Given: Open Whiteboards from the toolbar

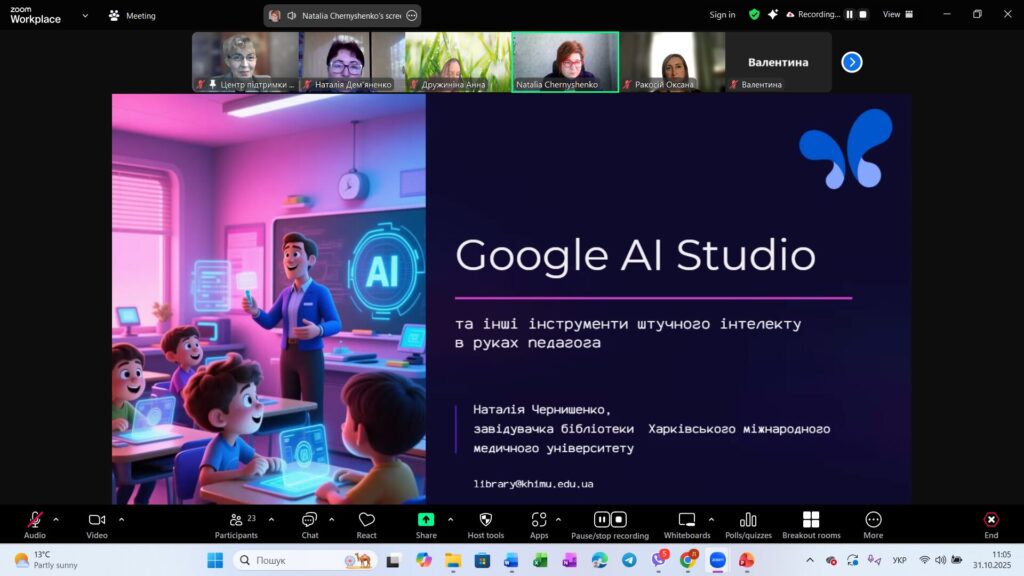Looking at the screenshot, I should [x=687, y=524].
